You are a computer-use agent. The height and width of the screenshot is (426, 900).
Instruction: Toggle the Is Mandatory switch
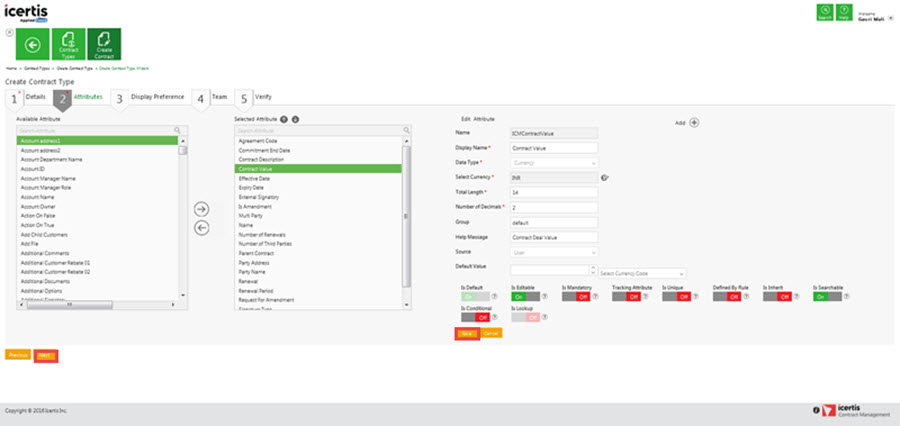tap(576, 296)
